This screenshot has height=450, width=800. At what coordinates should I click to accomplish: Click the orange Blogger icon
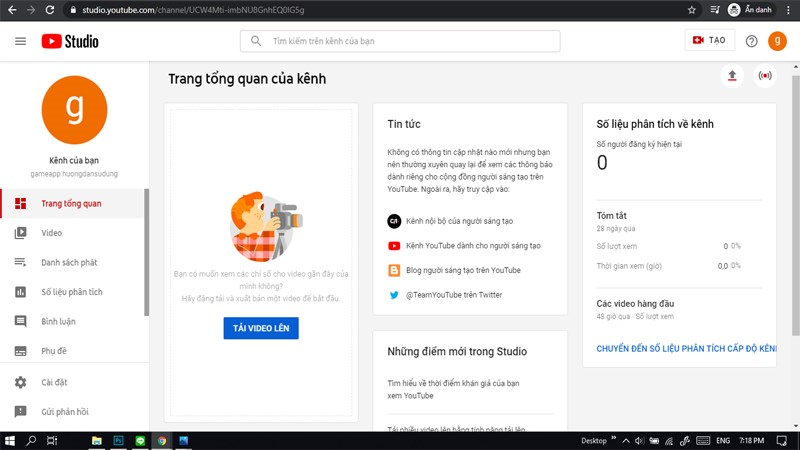click(x=394, y=270)
